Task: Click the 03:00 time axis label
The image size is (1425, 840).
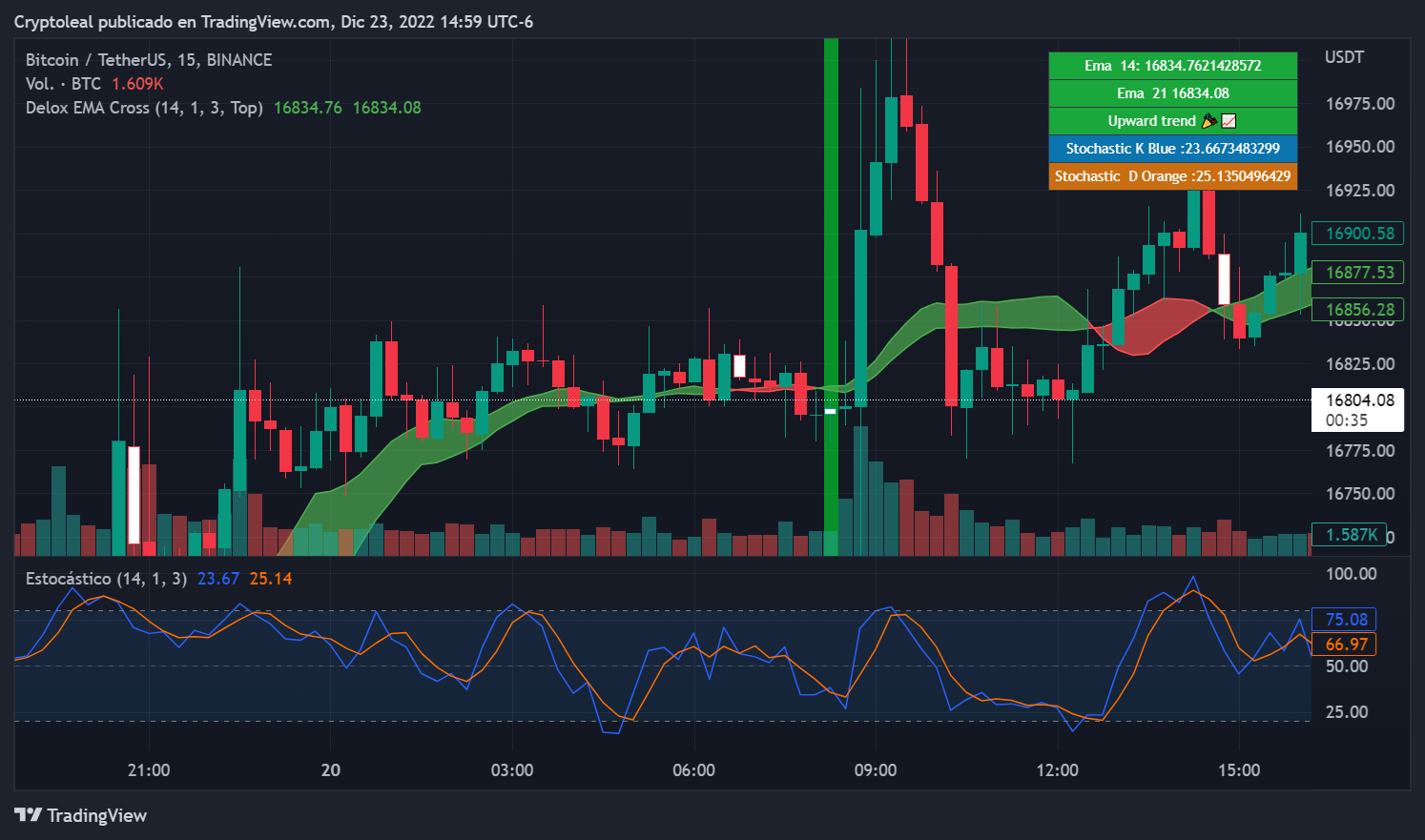Action: point(512,770)
